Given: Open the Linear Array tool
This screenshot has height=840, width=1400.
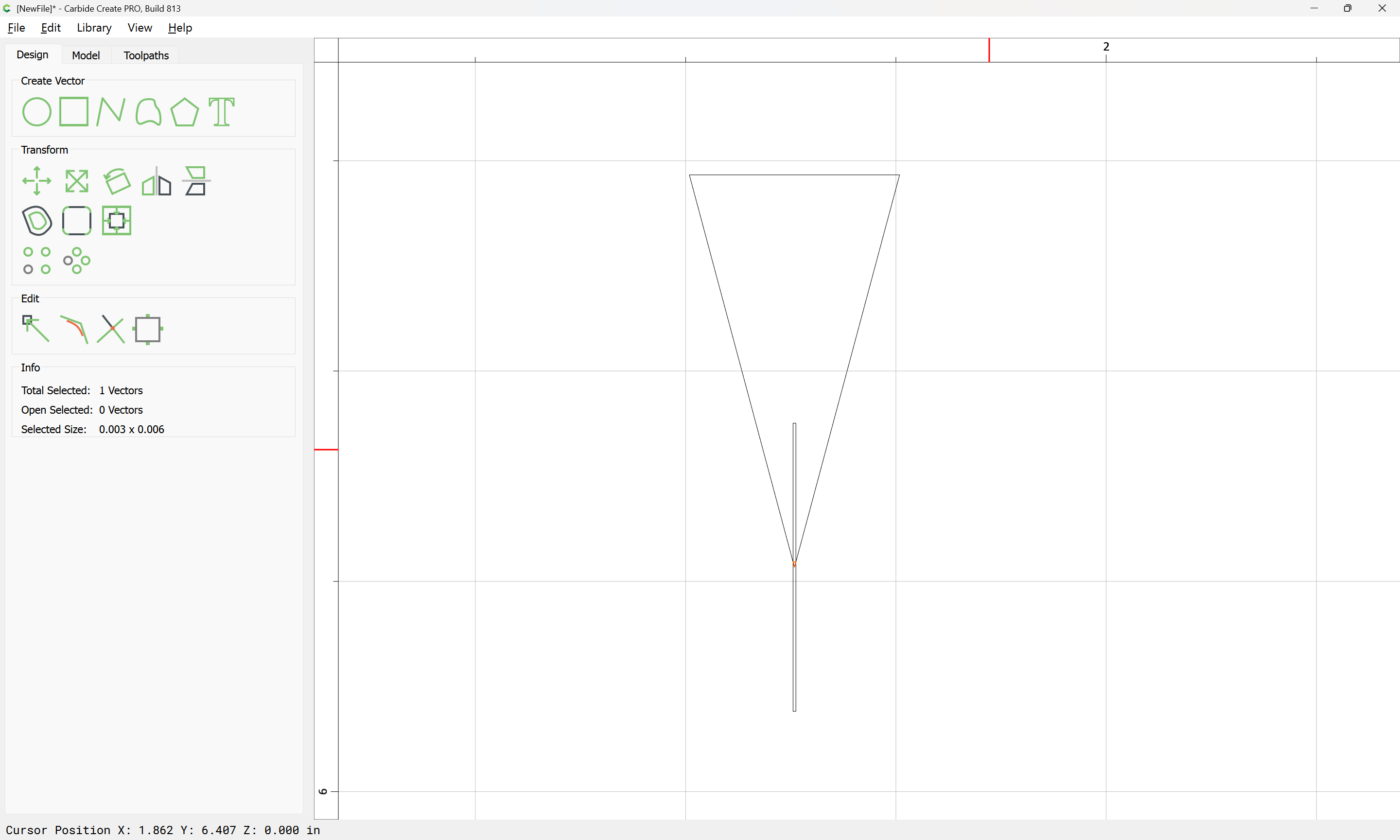Looking at the screenshot, I should tap(37, 261).
